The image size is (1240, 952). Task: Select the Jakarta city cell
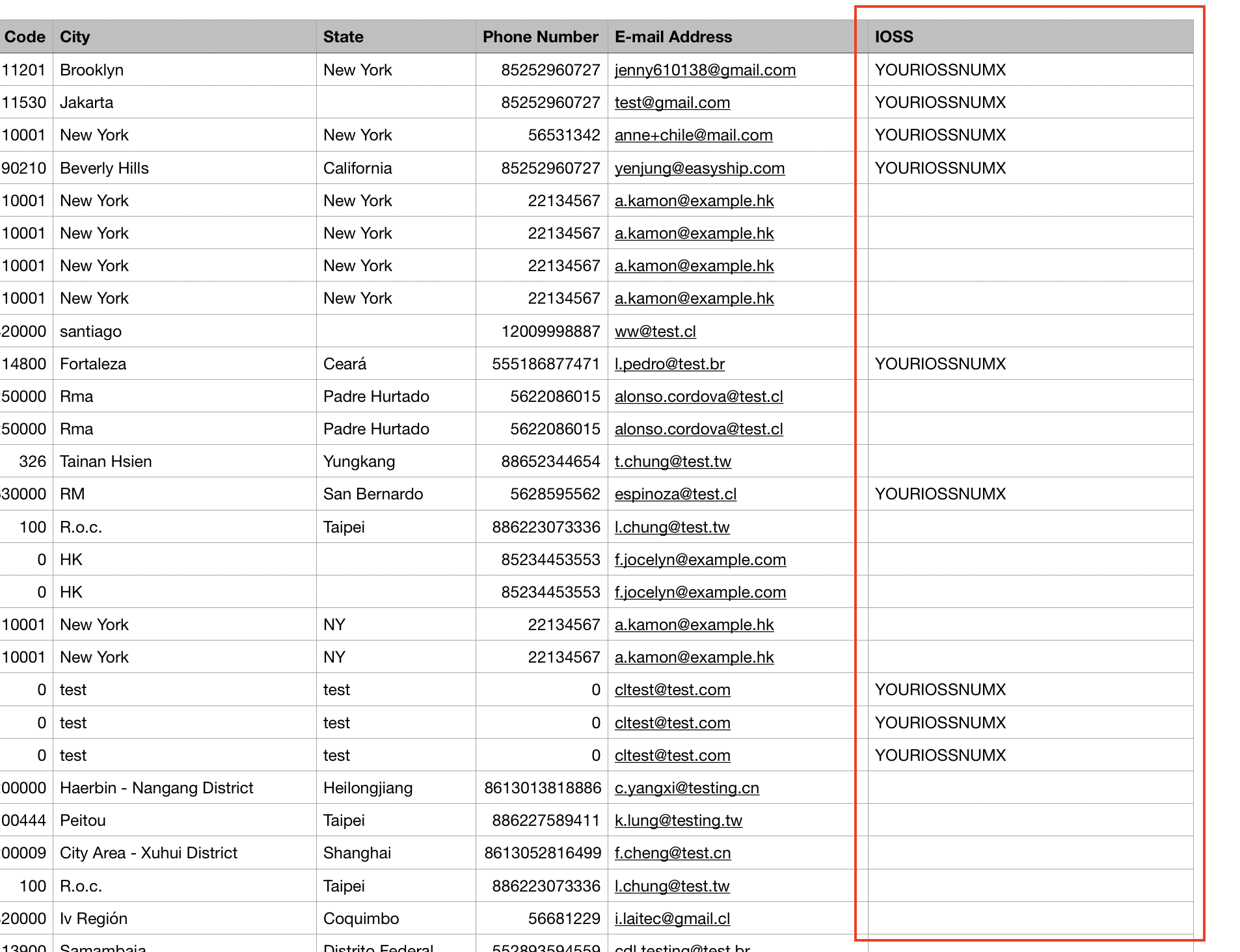[x=87, y=103]
